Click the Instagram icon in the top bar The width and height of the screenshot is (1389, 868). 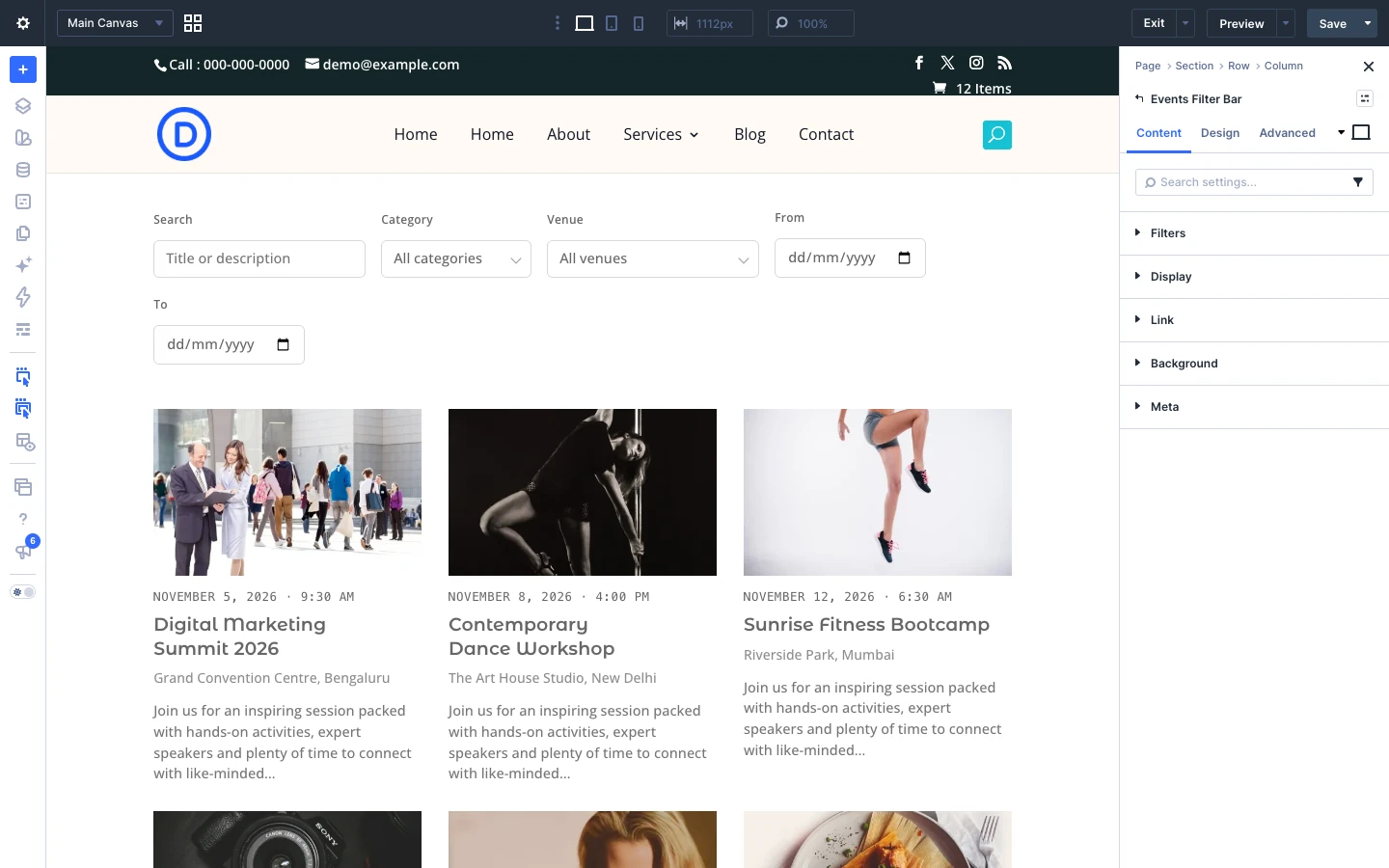pyautogui.click(x=976, y=63)
